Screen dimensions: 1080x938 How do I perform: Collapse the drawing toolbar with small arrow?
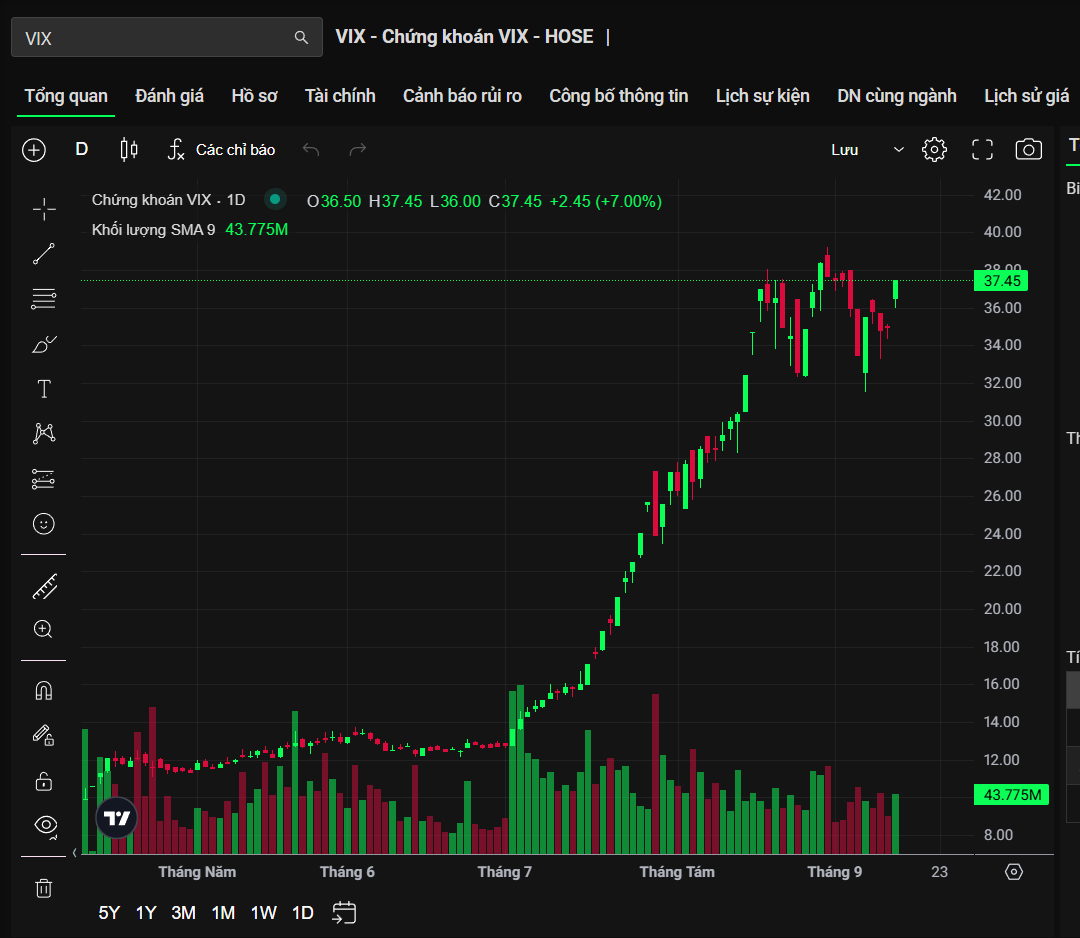(x=74, y=853)
